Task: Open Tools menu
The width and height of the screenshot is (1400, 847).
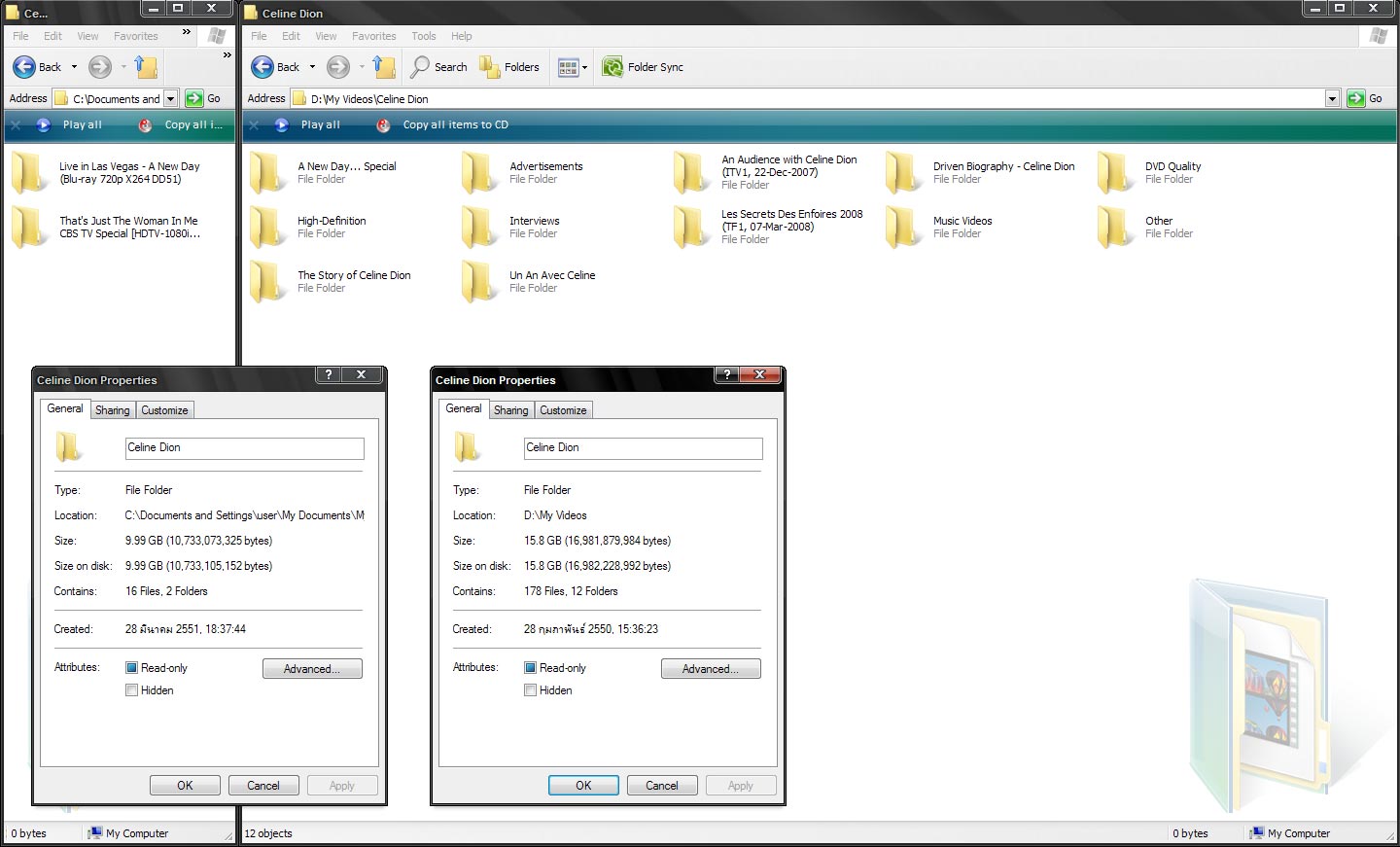Action: (x=423, y=36)
